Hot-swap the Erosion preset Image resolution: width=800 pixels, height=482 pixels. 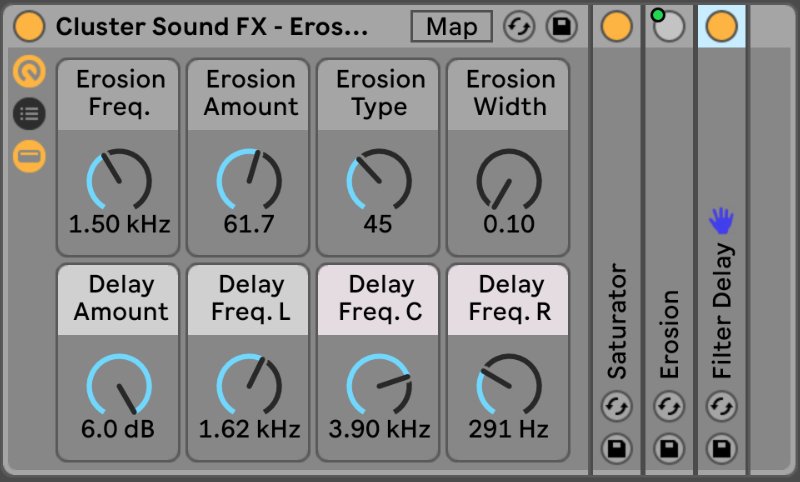pos(669,407)
